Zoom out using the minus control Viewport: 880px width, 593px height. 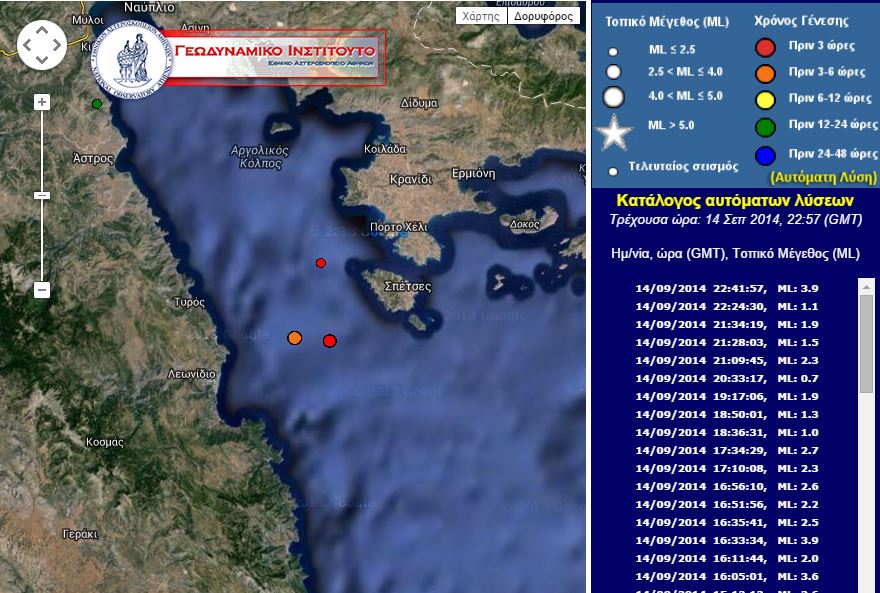pyautogui.click(x=41, y=288)
